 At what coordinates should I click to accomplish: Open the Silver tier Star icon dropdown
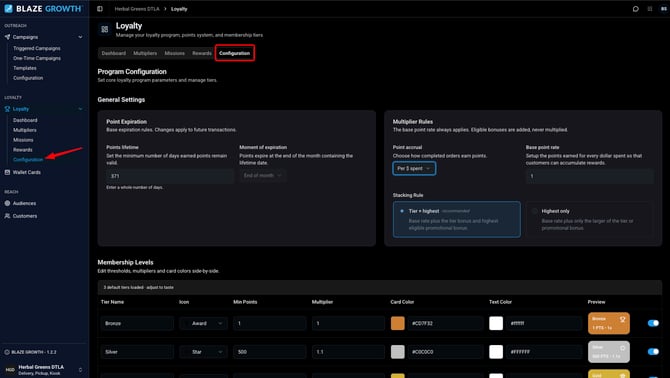pyautogui.click(x=203, y=352)
